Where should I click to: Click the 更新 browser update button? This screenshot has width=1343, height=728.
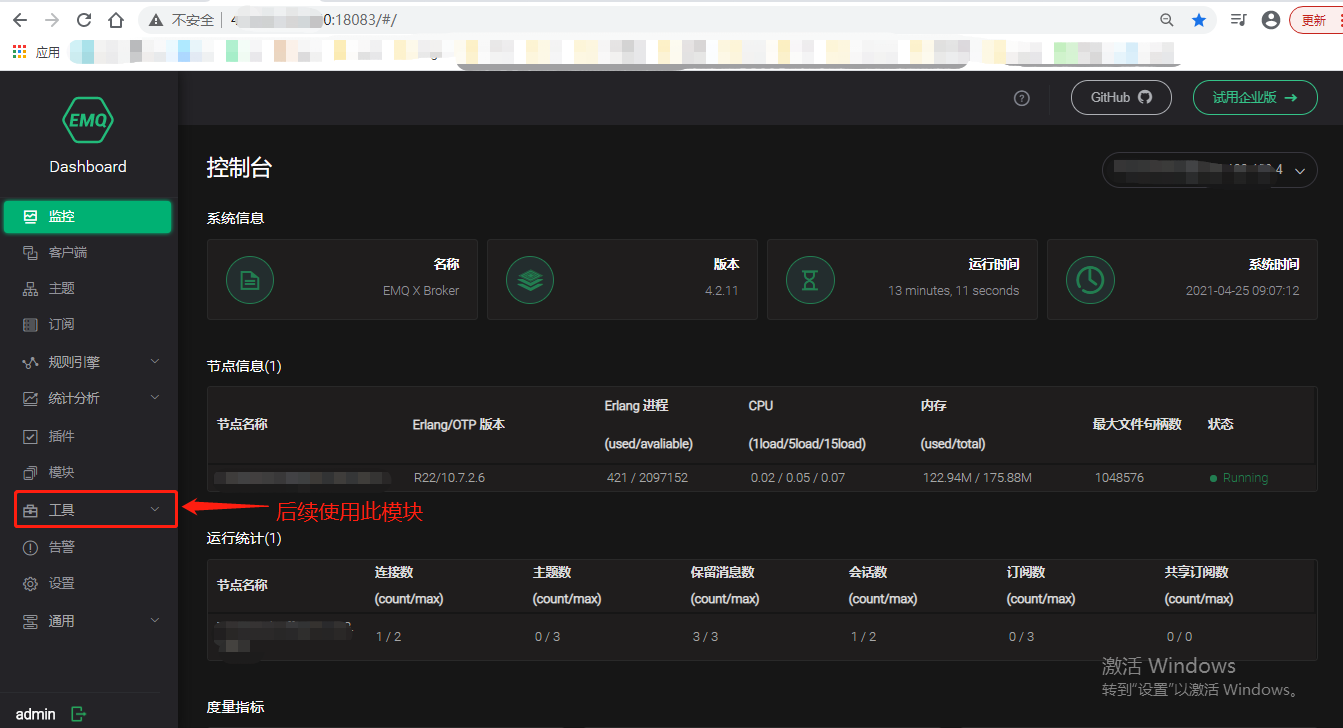click(x=1316, y=20)
